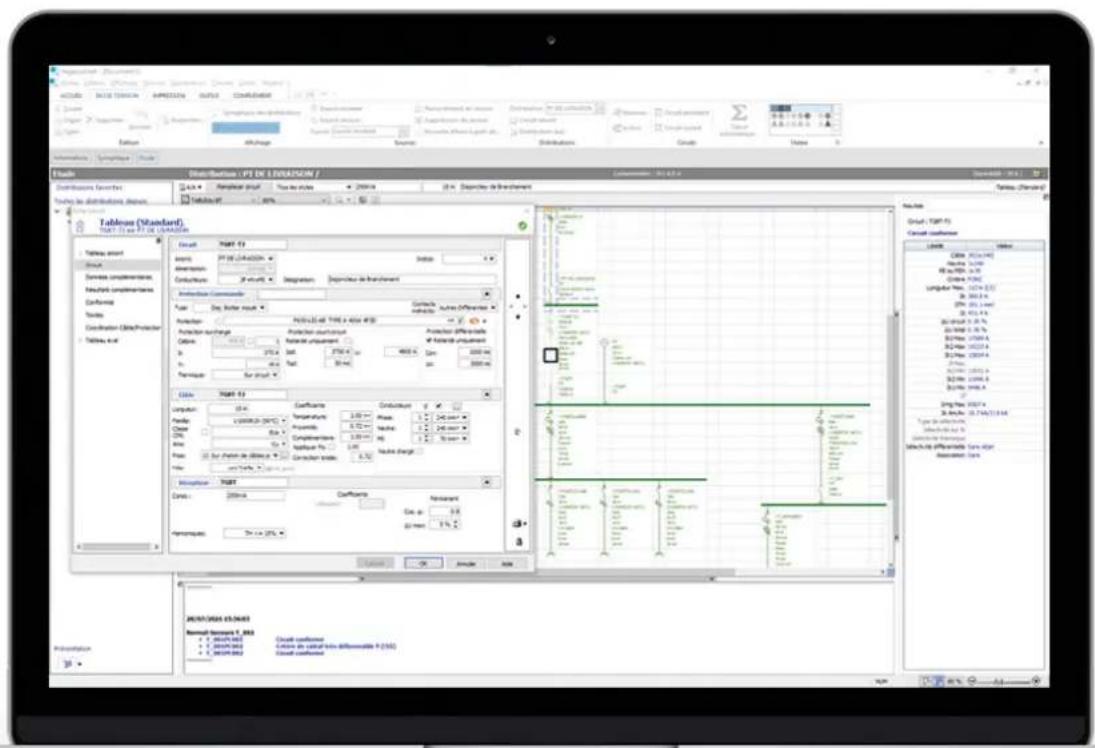Click the Tableau (Standard) dialog title icon
This screenshot has width=1095, height=748.
tap(81, 226)
